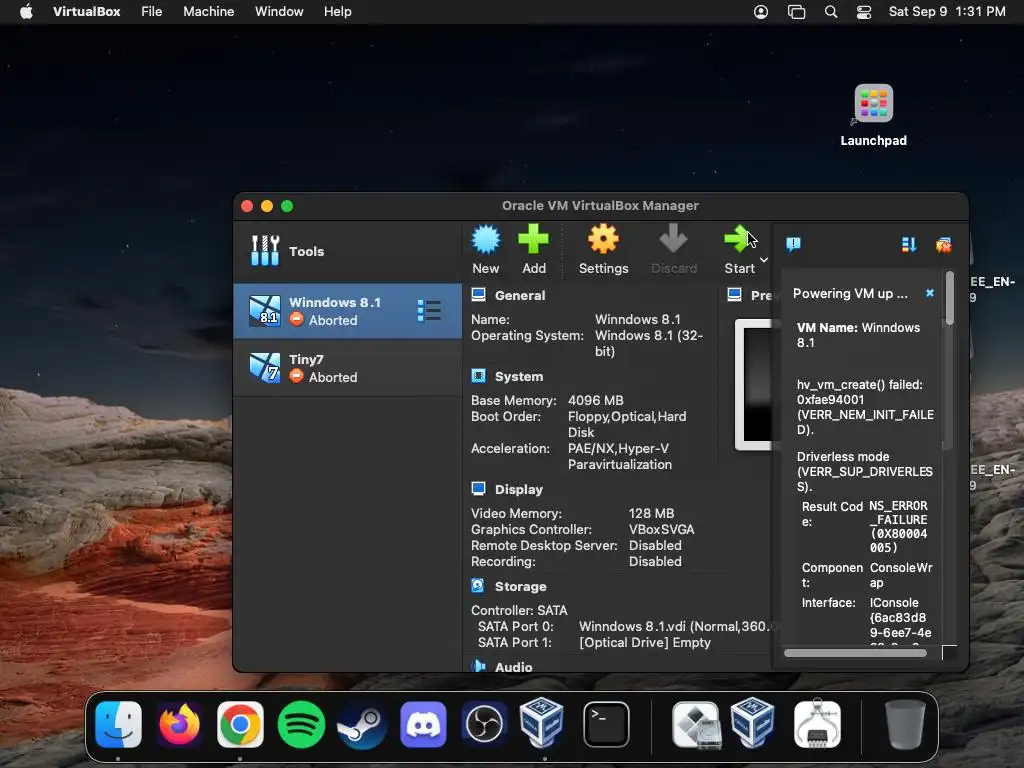Open the Machine menu
This screenshot has width=1024, height=768.
click(208, 12)
